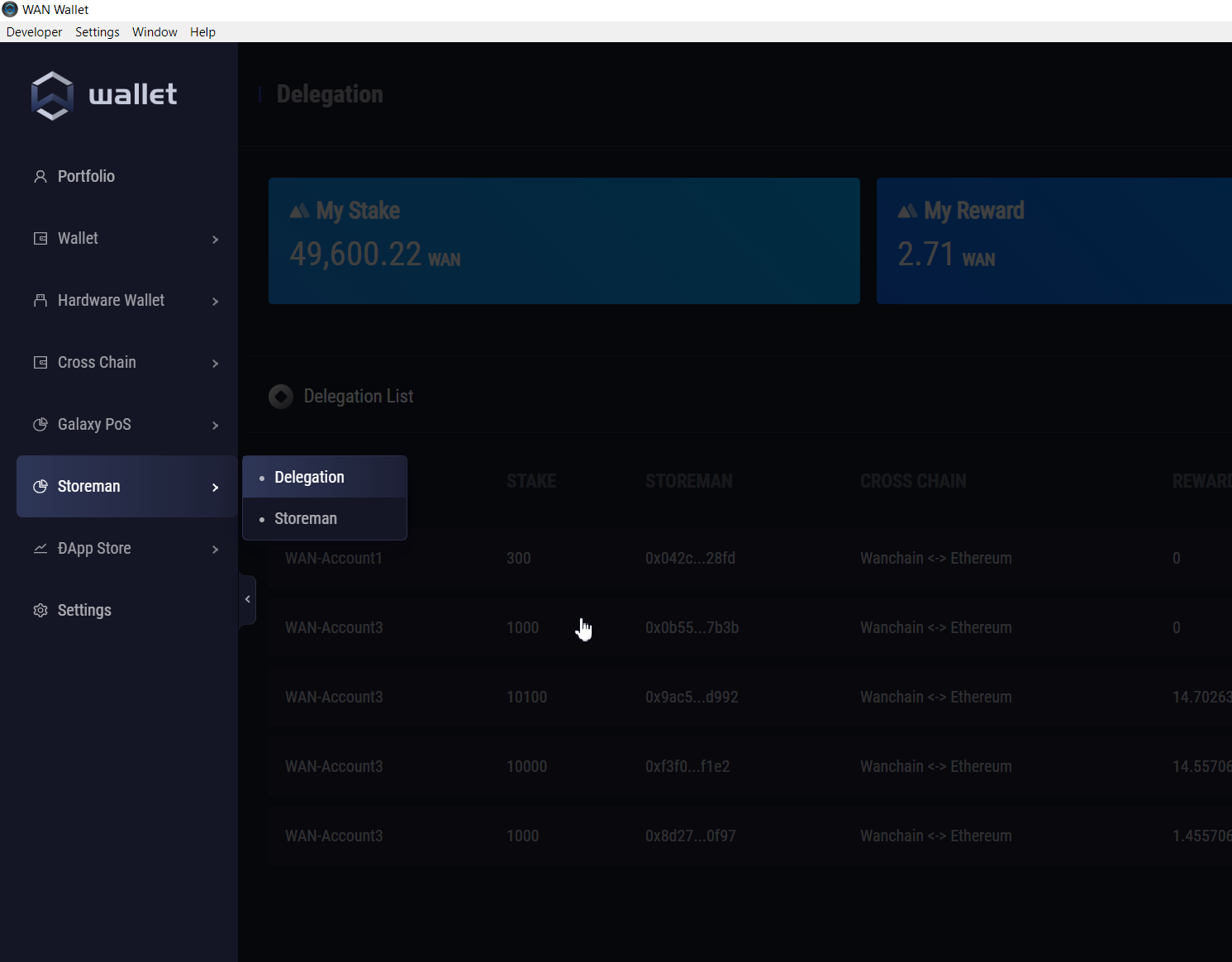This screenshot has width=1232, height=962.
Task: Open the Galaxy PoS sidebar label
Action: (x=94, y=424)
